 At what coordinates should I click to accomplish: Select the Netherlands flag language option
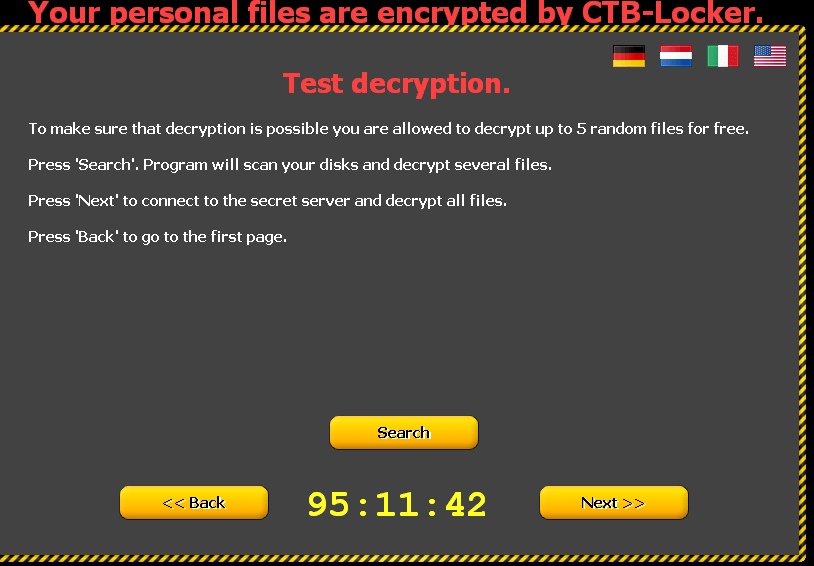coord(675,56)
